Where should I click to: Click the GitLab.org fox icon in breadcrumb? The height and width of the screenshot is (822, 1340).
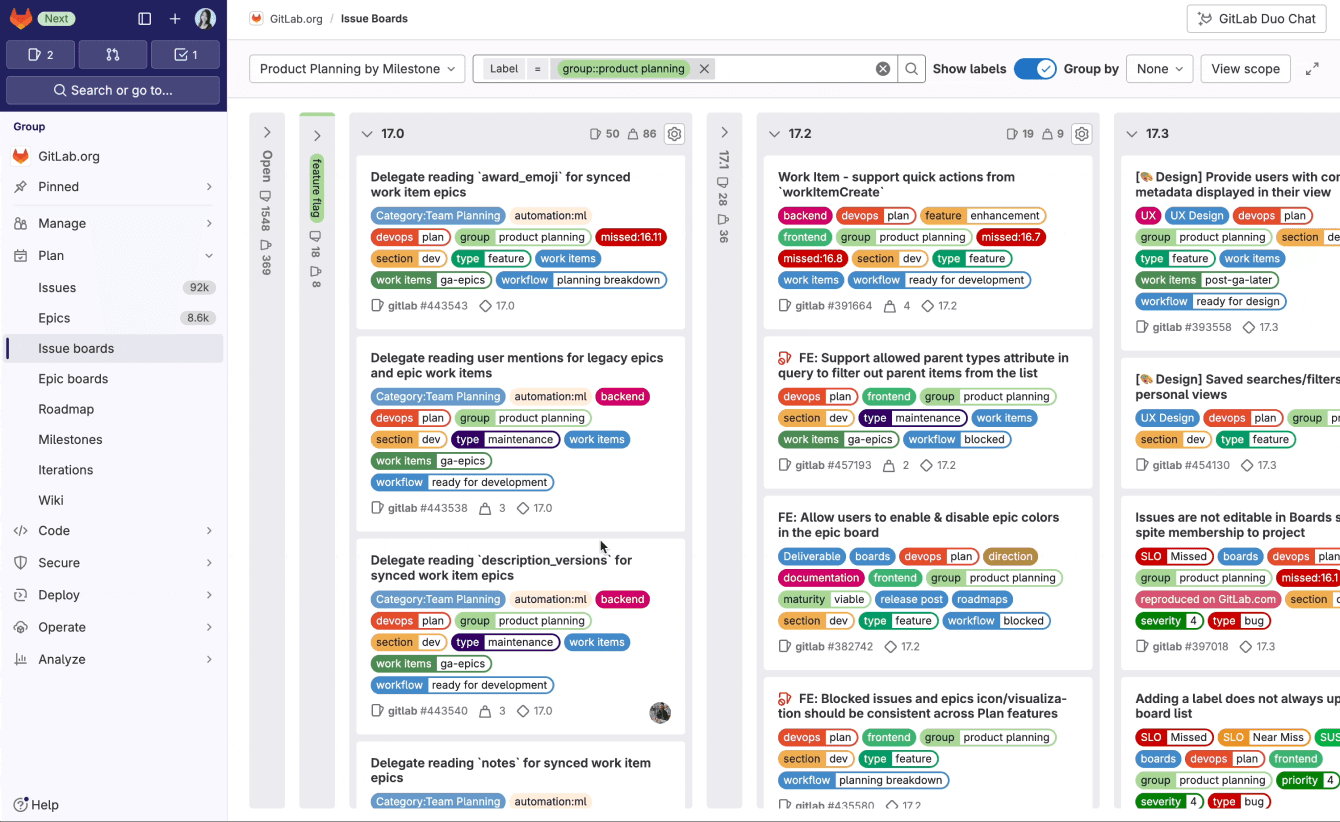click(257, 18)
